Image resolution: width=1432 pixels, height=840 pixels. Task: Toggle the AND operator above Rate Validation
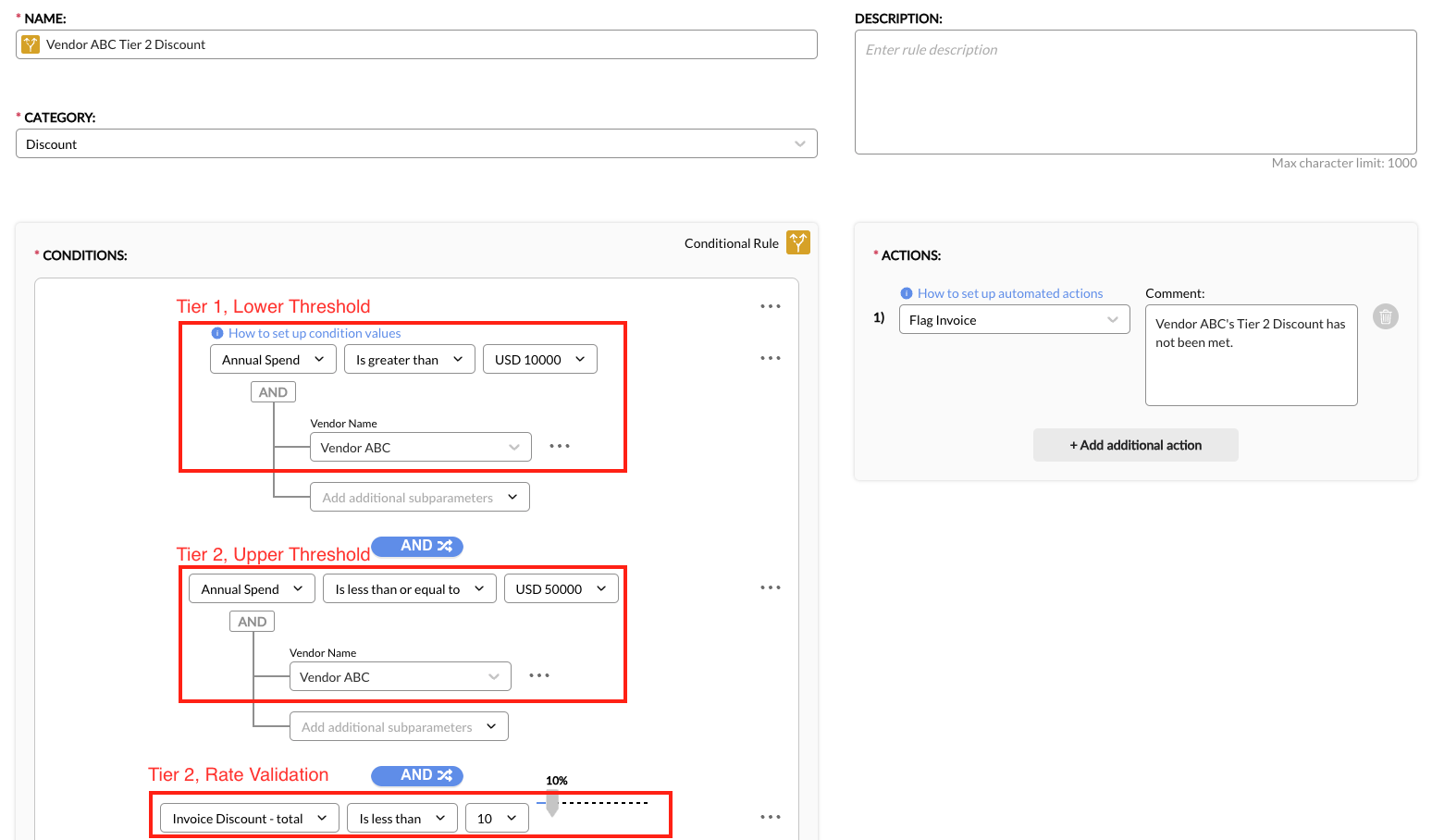coord(417,775)
